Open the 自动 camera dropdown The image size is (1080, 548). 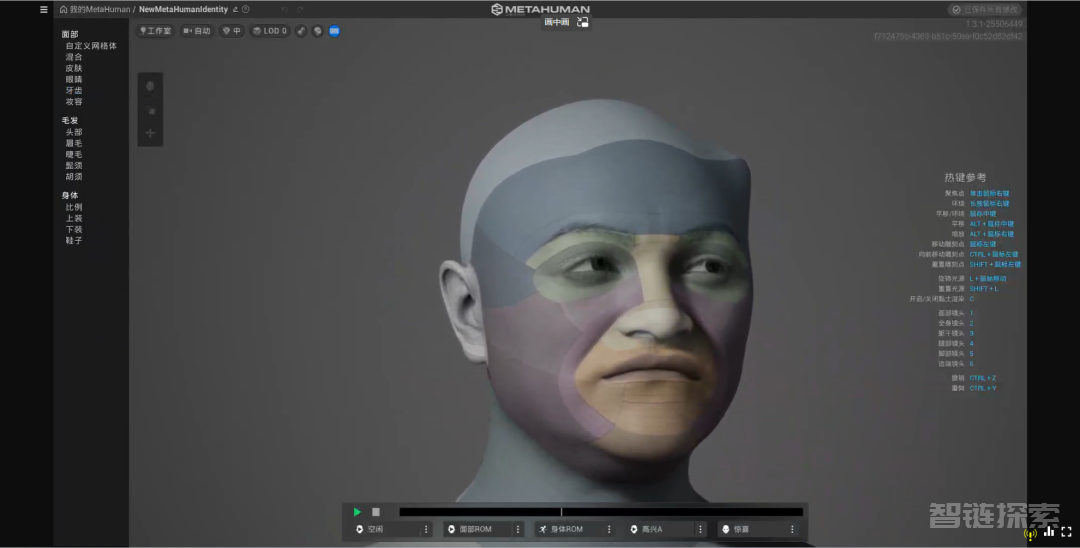(197, 31)
